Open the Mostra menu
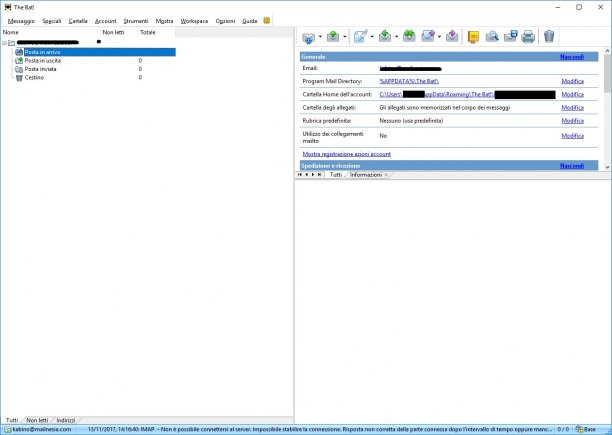Screen dimensions: 612x435 164,21
